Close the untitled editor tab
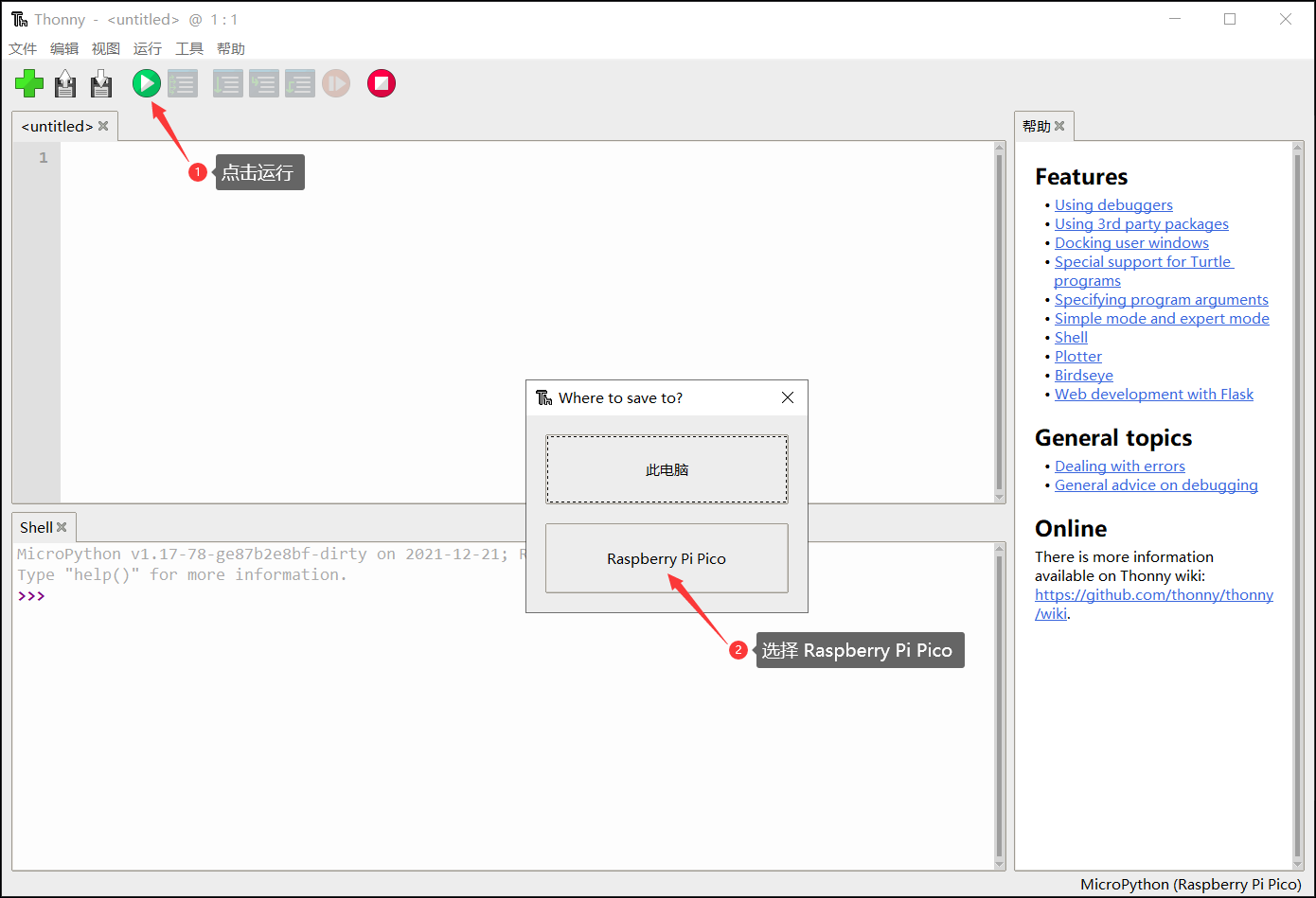The height and width of the screenshot is (898, 1316). click(103, 126)
